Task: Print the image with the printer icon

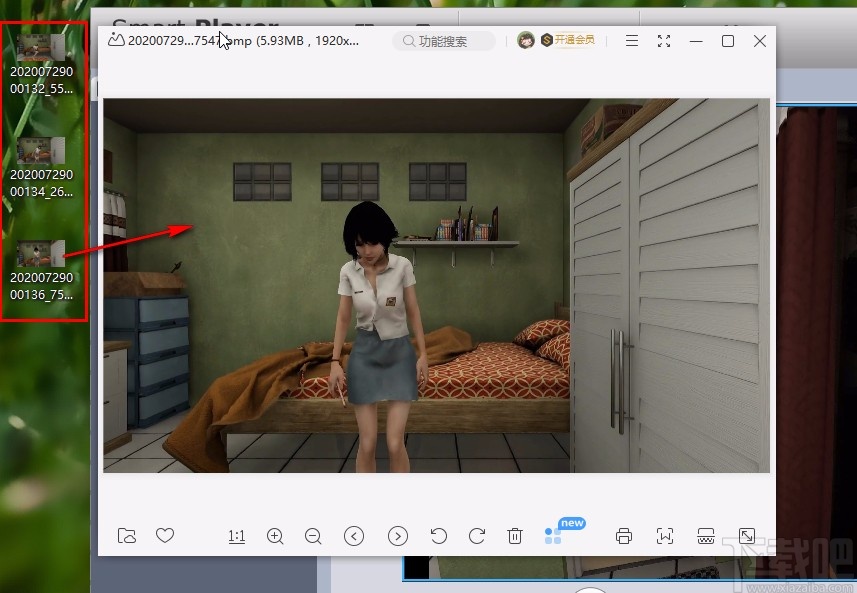Action: click(624, 536)
